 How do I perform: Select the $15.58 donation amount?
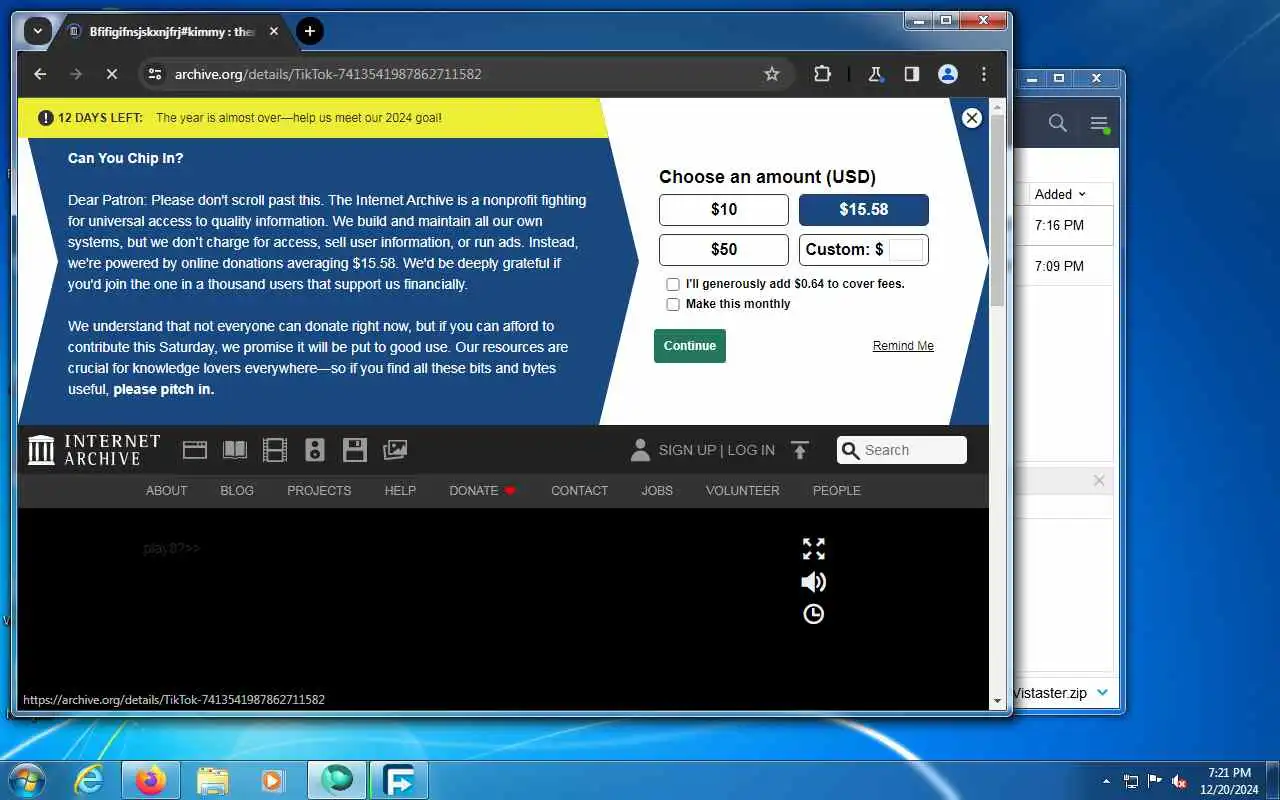(864, 210)
